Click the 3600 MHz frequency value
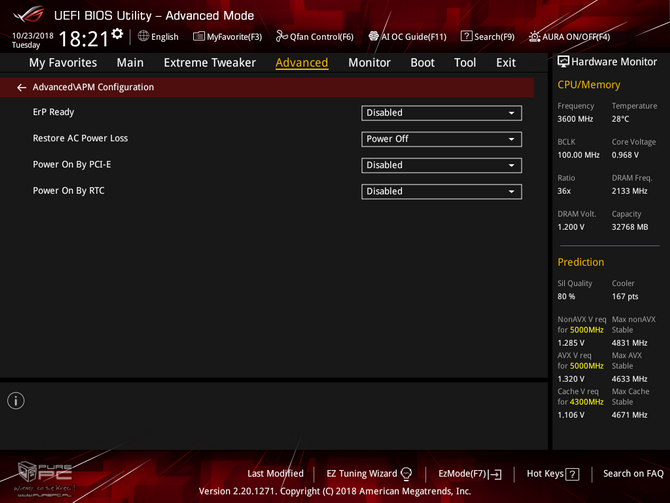 coord(575,119)
